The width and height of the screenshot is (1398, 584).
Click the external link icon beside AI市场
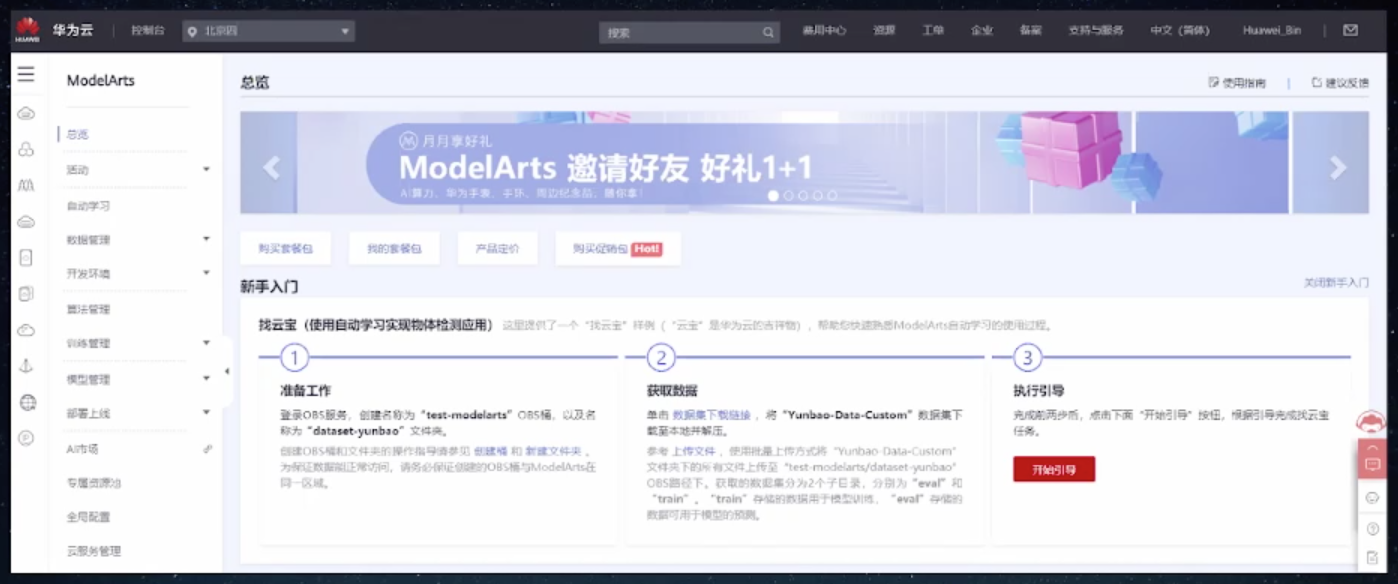point(207,449)
